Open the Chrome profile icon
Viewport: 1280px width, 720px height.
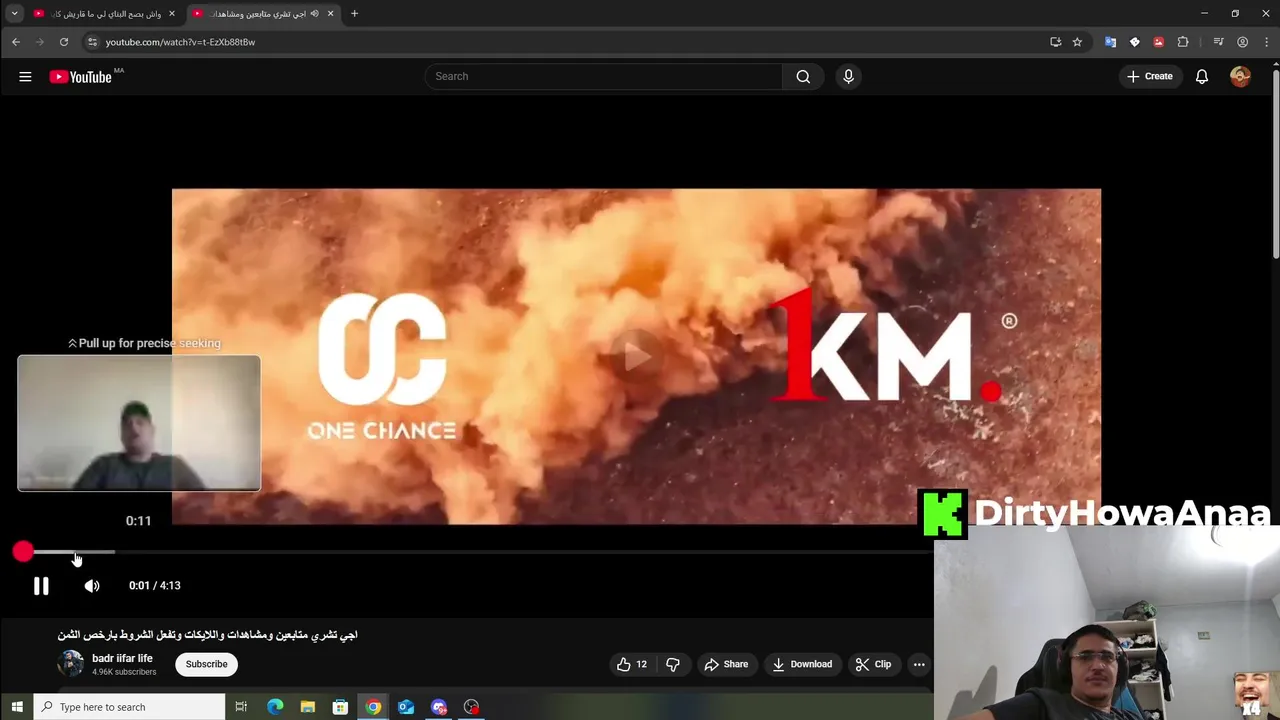click(x=1242, y=42)
